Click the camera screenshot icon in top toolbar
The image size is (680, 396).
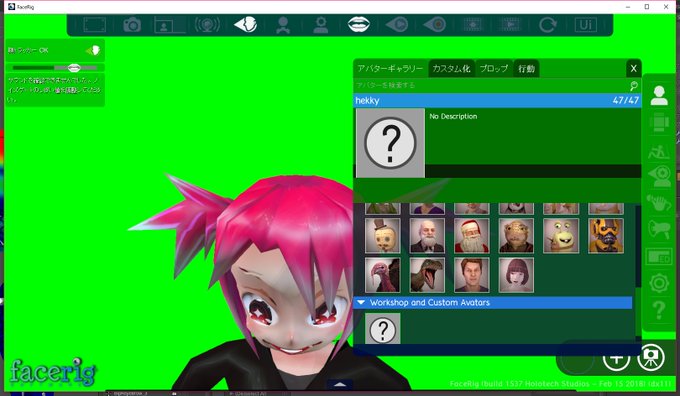click(132, 25)
